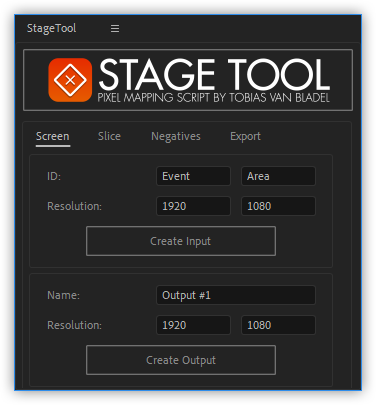
Task: Click the ID: label
Action: click(x=54, y=176)
